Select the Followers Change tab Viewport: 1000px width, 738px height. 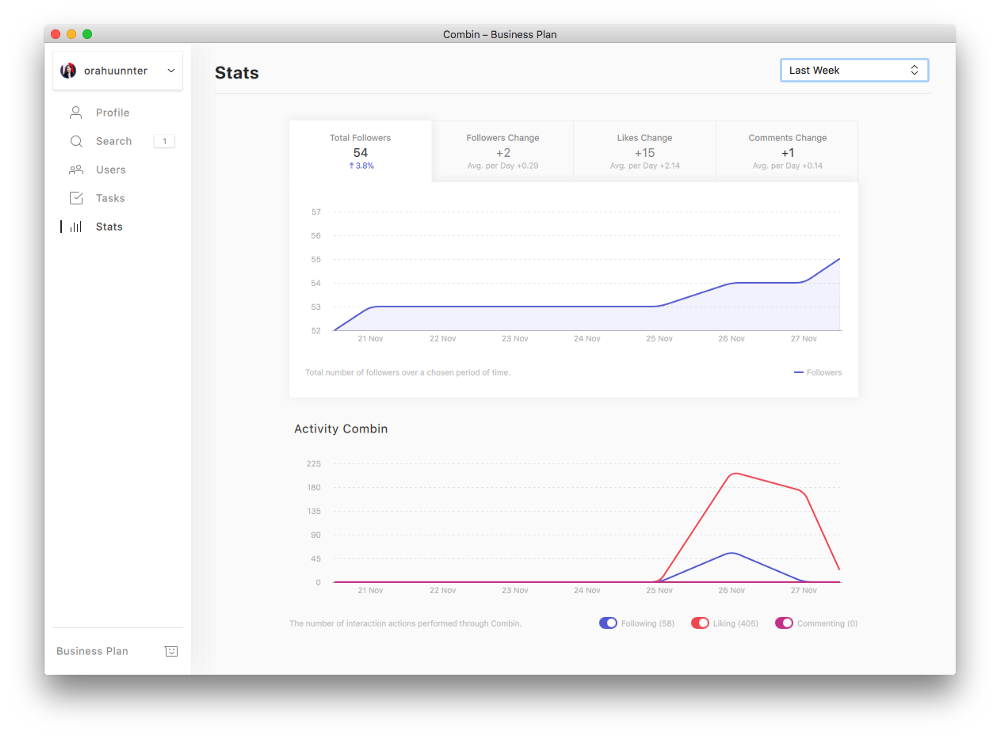502,151
